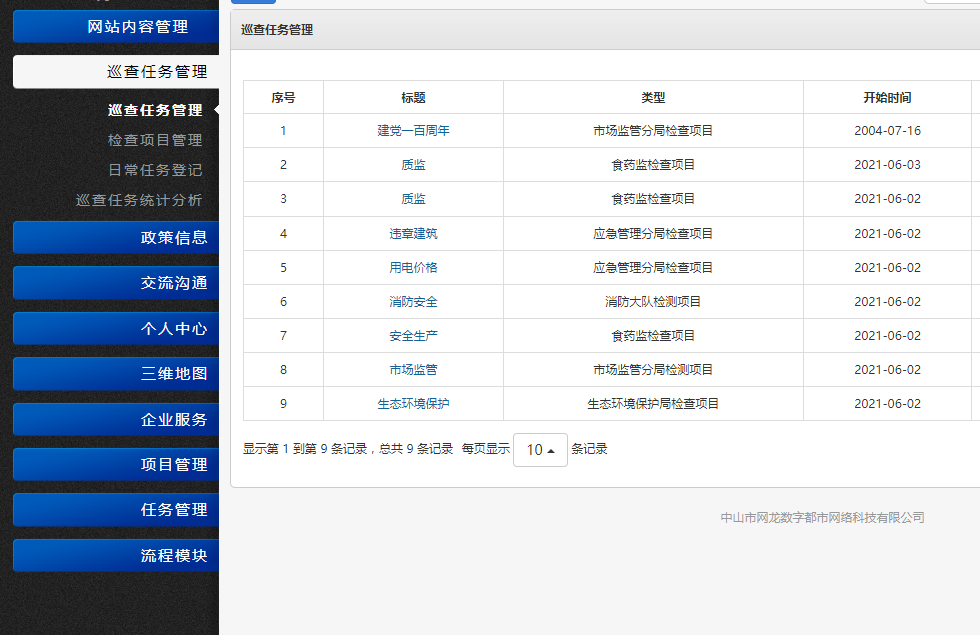Open the 违章建筑 task link
This screenshot has height=635, width=980.
coord(413,234)
